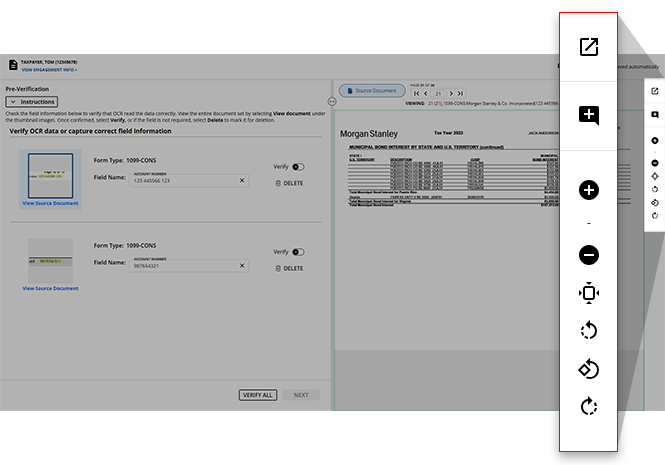Select the first 1099-CONS field thumbnail

[50, 176]
